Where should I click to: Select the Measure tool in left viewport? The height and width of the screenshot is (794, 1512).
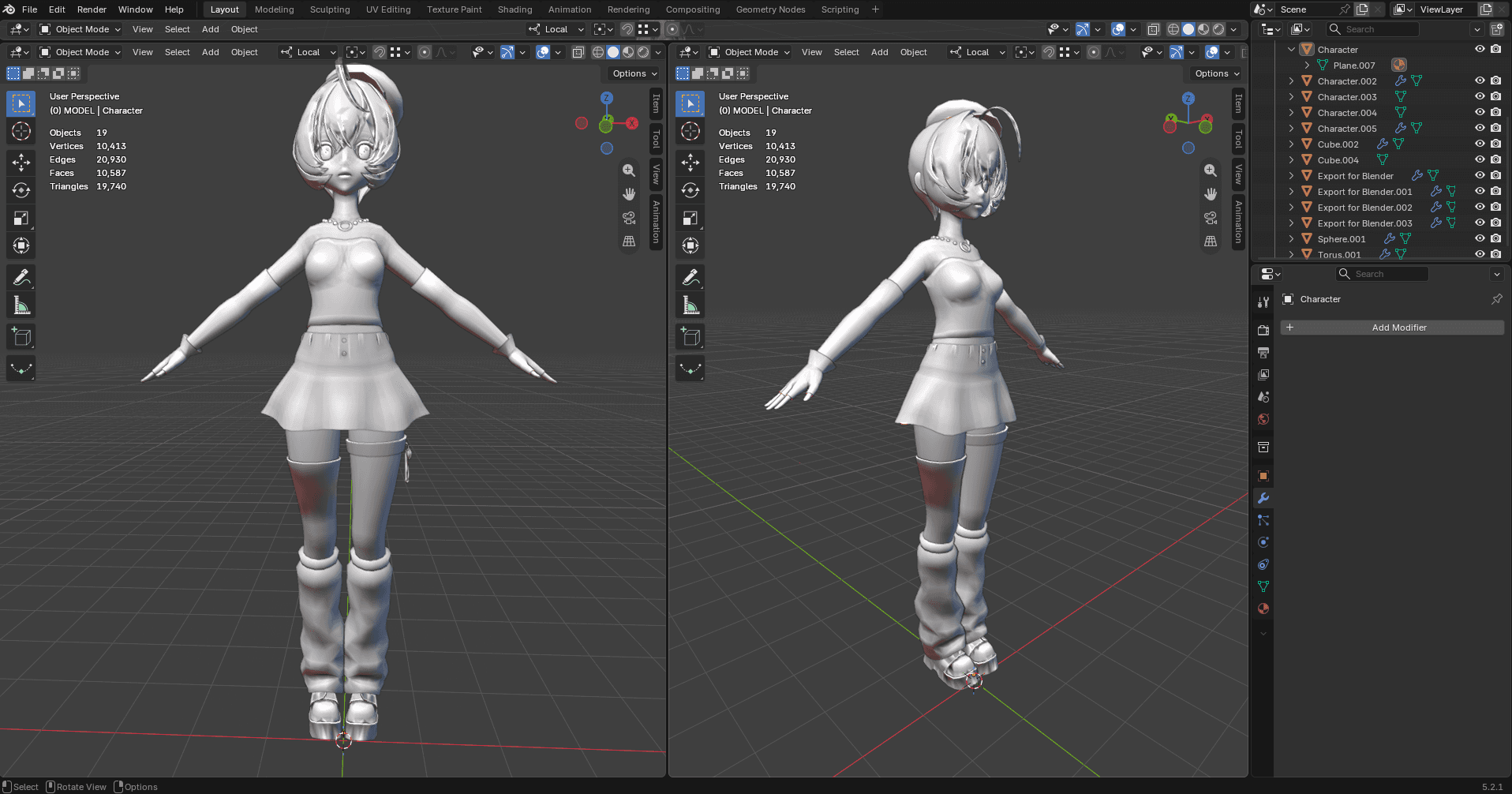[21, 305]
